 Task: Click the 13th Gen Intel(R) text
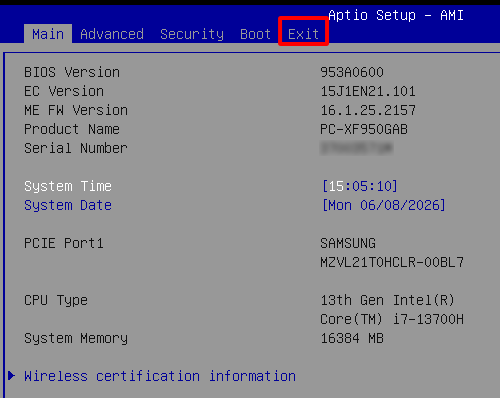(x=387, y=300)
